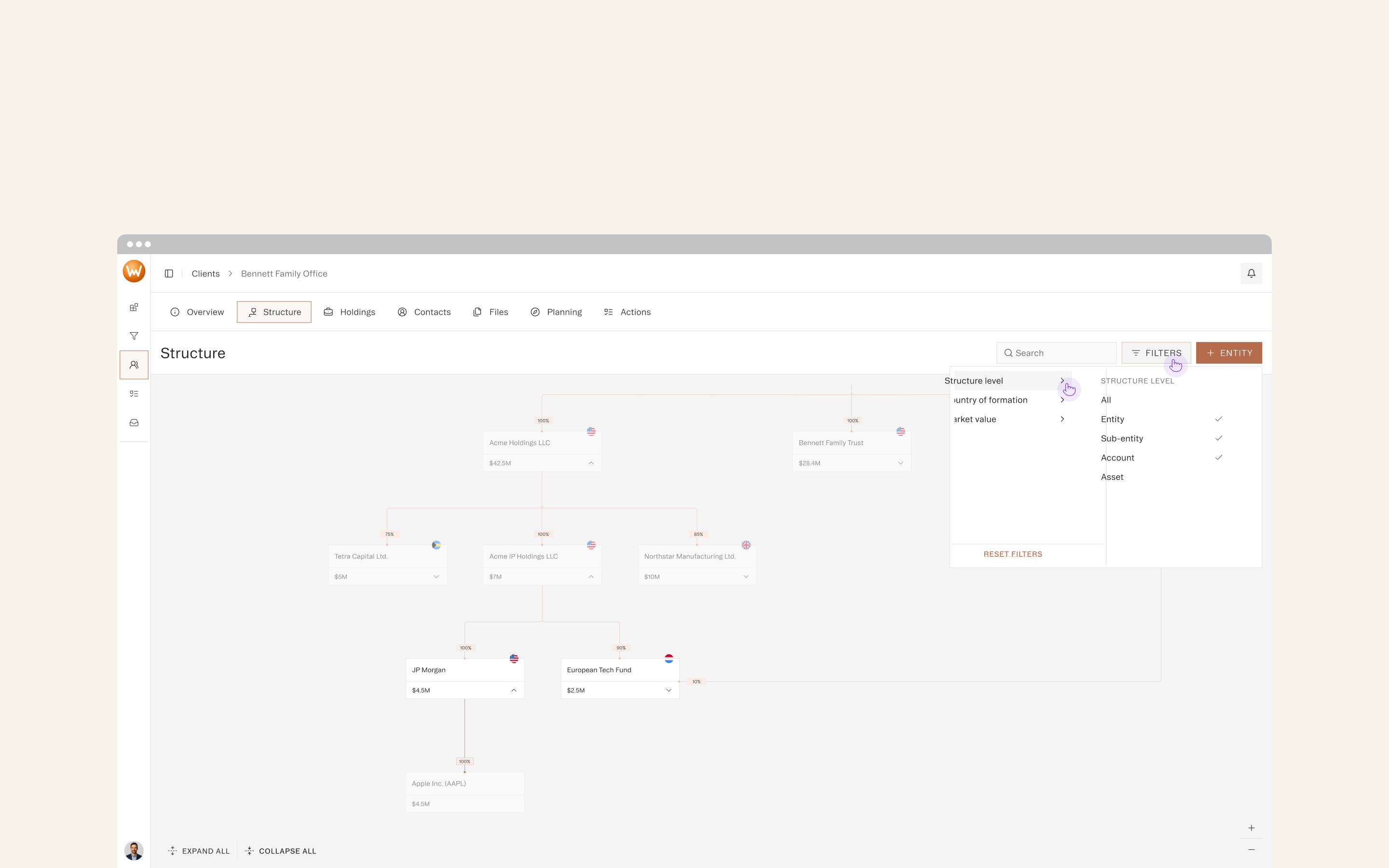1389x868 pixels.
Task: Select the Apple Inc. (AAPL) asset name
Action: pyautogui.click(x=439, y=784)
